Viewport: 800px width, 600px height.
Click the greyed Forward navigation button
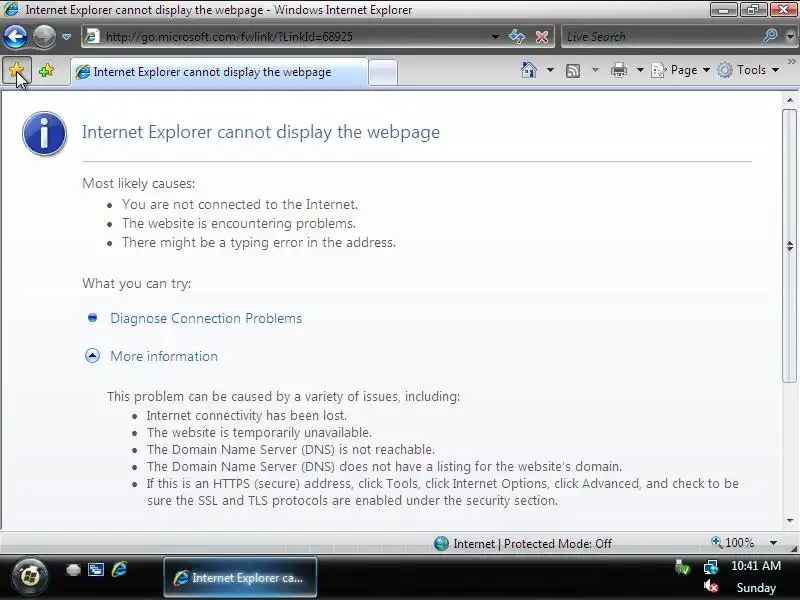coord(44,37)
